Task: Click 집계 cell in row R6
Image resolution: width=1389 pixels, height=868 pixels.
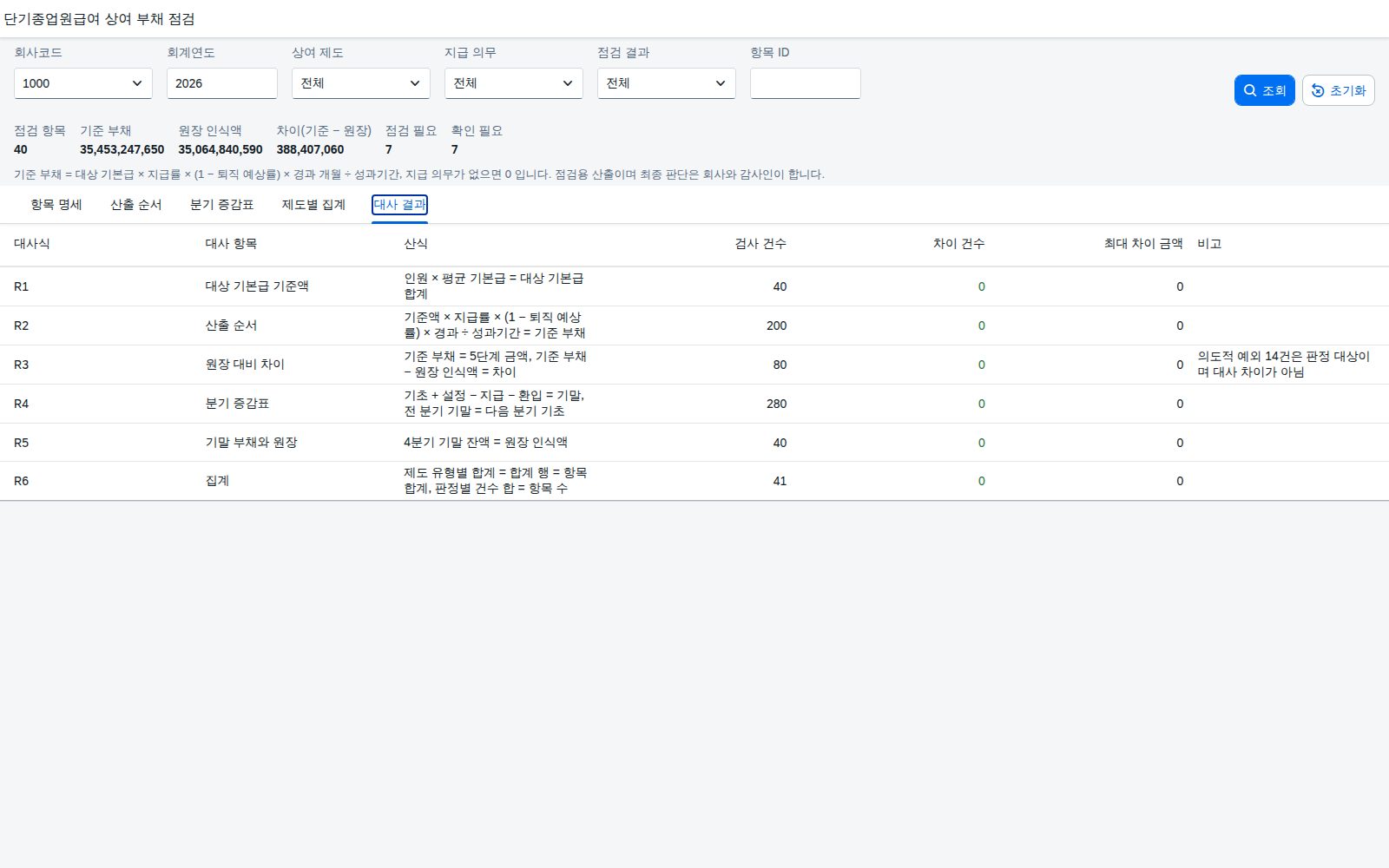Action: (x=217, y=481)
